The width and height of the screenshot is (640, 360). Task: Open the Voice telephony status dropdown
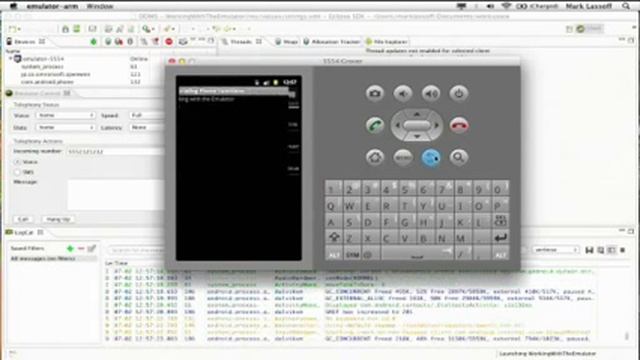click(x=65, y=116)
